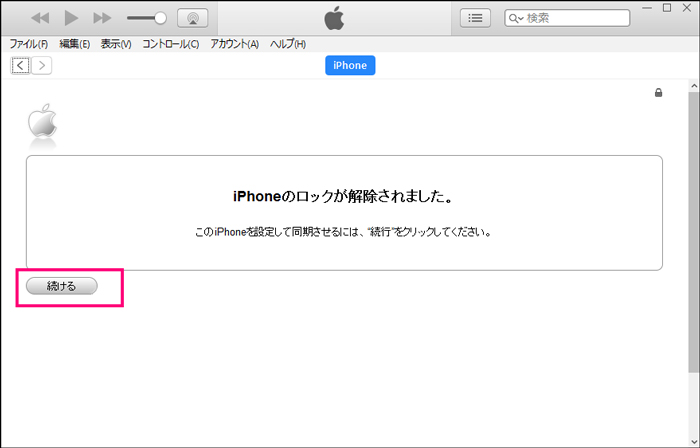
Task: Click the 続ける continue button
Action: (62, 286)
